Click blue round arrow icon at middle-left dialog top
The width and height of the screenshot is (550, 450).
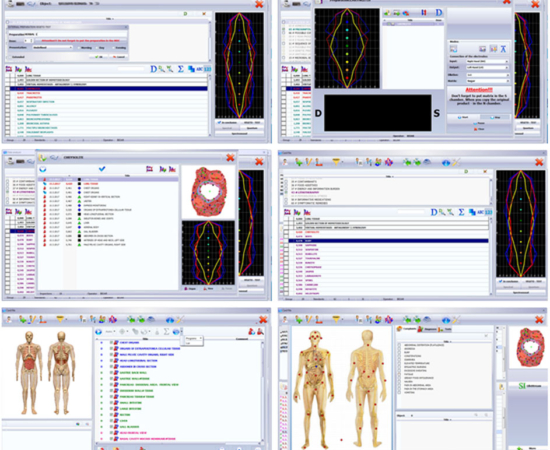(43, 169)
